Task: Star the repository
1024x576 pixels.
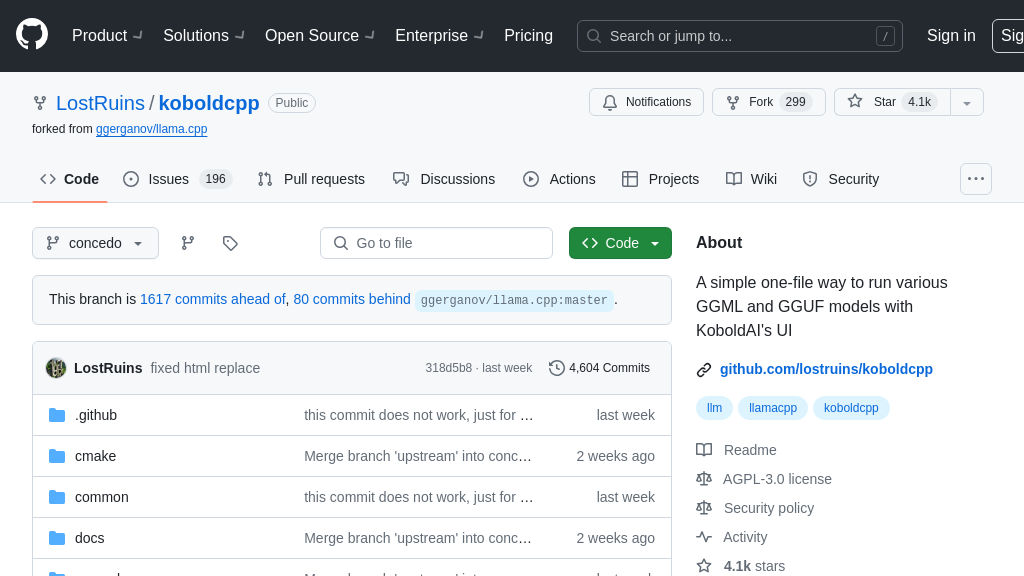Action: (892, 102)
